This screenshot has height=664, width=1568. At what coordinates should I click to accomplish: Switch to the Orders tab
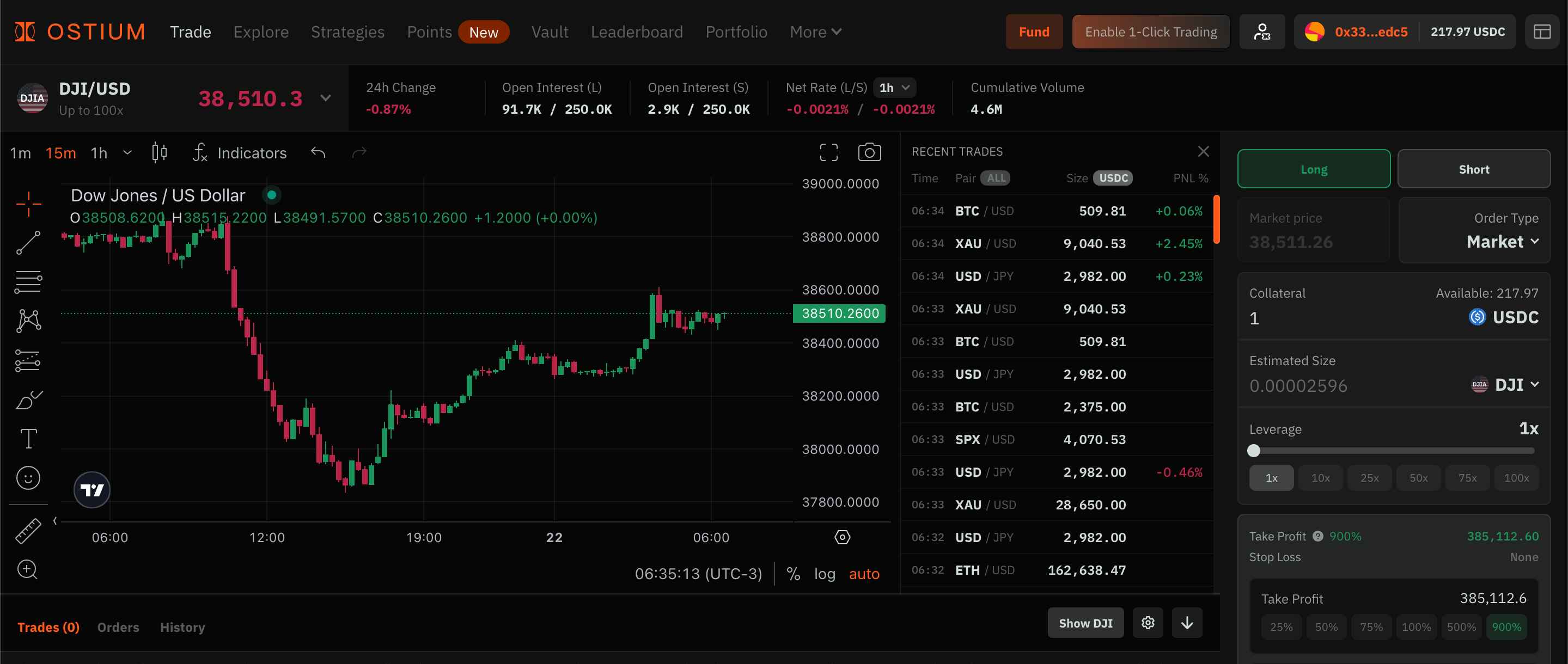tap(118, 627)
